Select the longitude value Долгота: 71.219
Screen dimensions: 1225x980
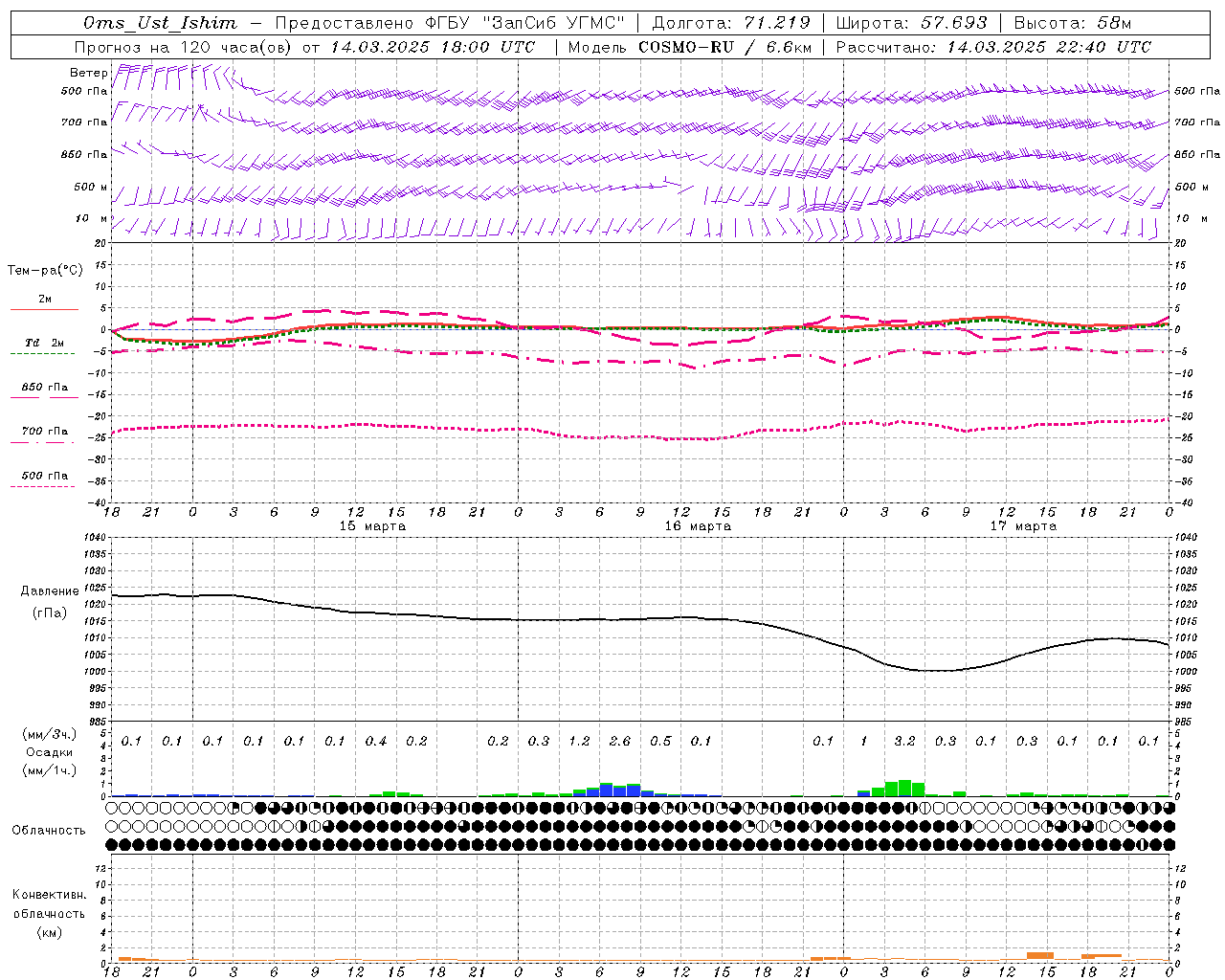(730, 23)
